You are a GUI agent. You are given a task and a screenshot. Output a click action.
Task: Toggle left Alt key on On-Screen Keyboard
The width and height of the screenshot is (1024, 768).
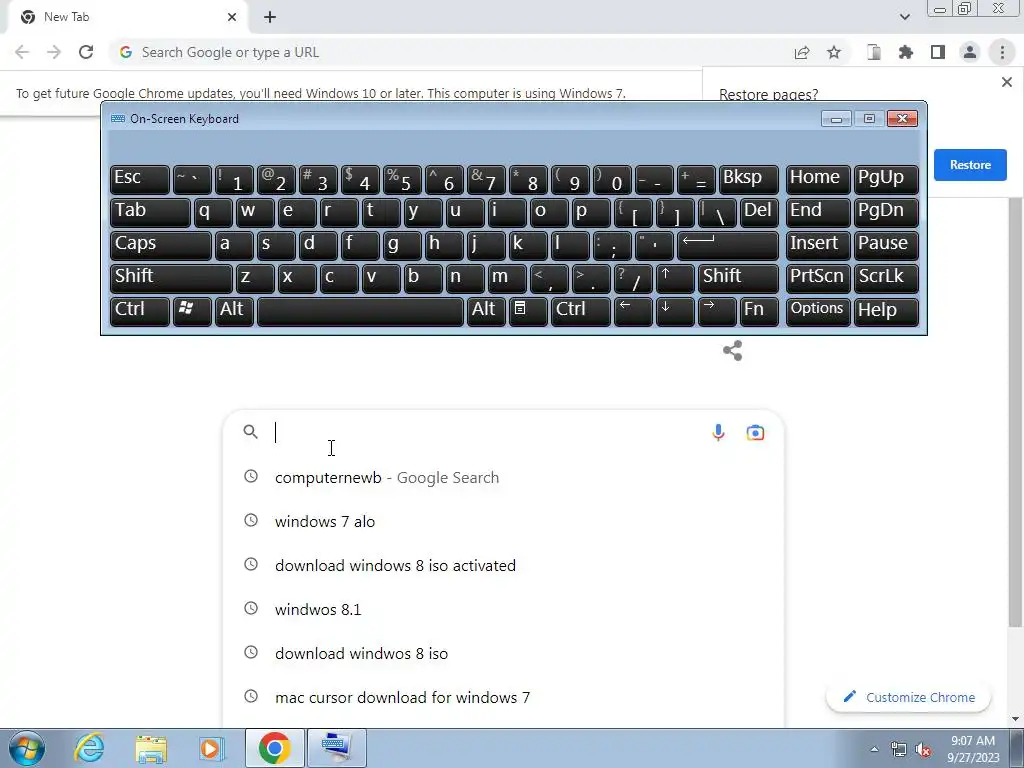[x=234, y=311]
